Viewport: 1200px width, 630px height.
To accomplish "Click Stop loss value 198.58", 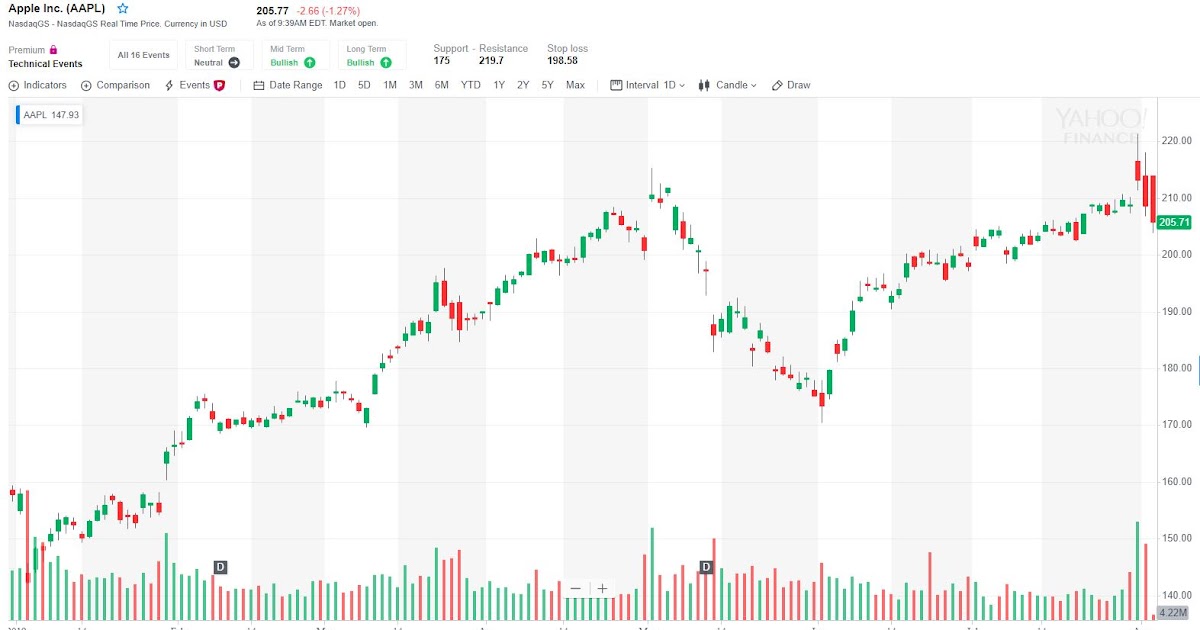I will click(x=562, y=61).
